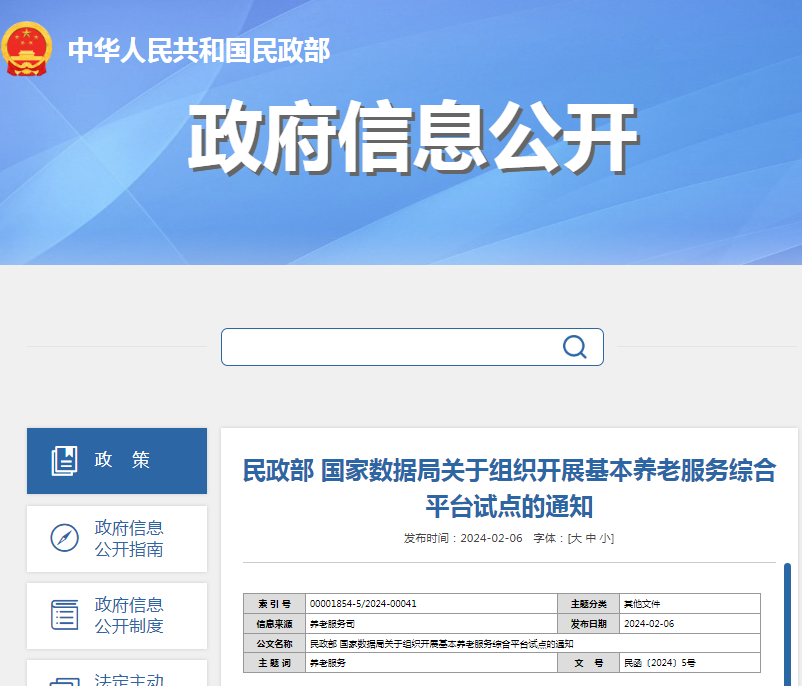Focus the search input box
The height and width of the screenshot is (686, 802).
point(412,347)
